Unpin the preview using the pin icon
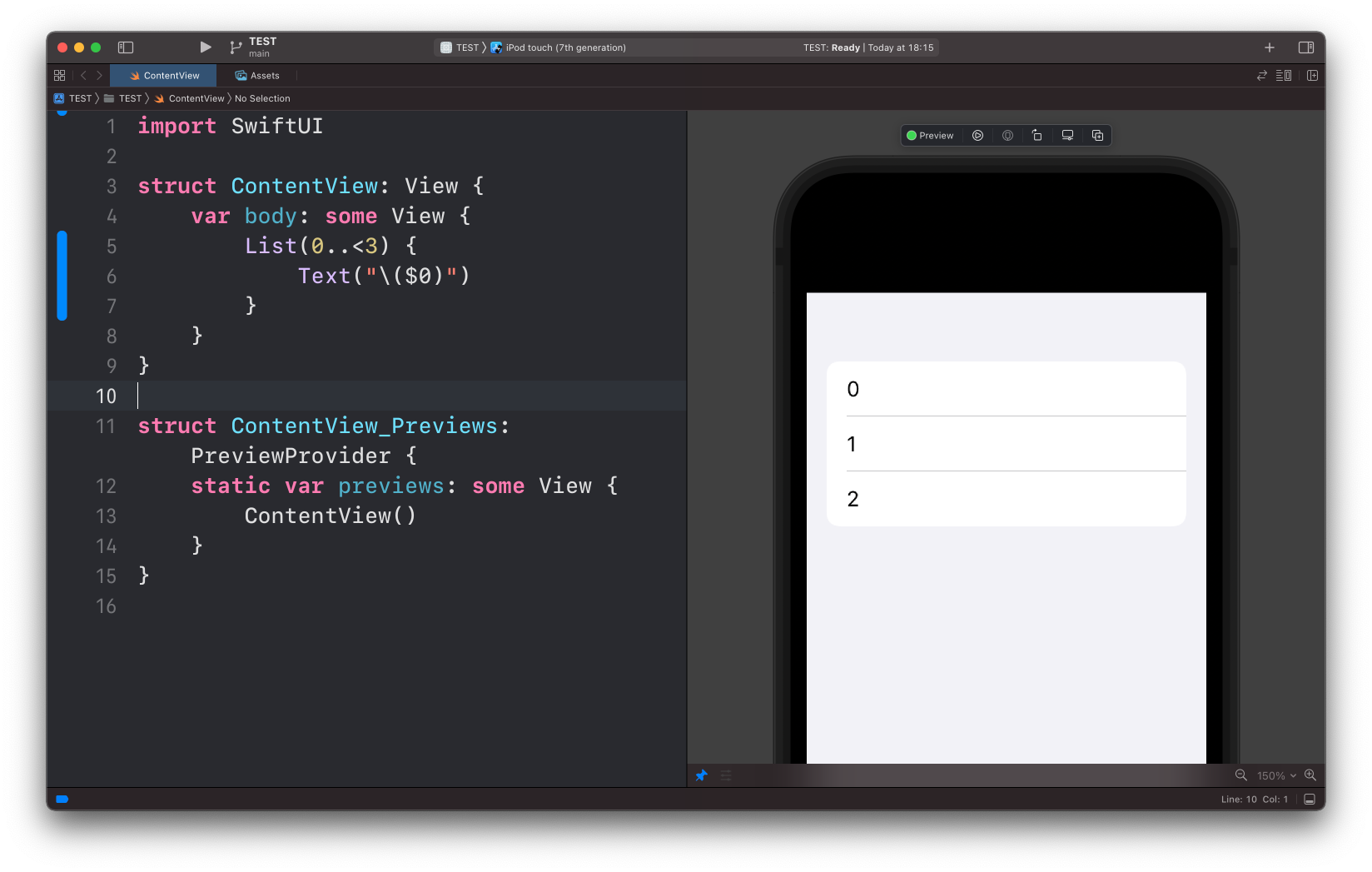Image resolution: width=1372 pixels, height=872 pixels. click(701, 775)
